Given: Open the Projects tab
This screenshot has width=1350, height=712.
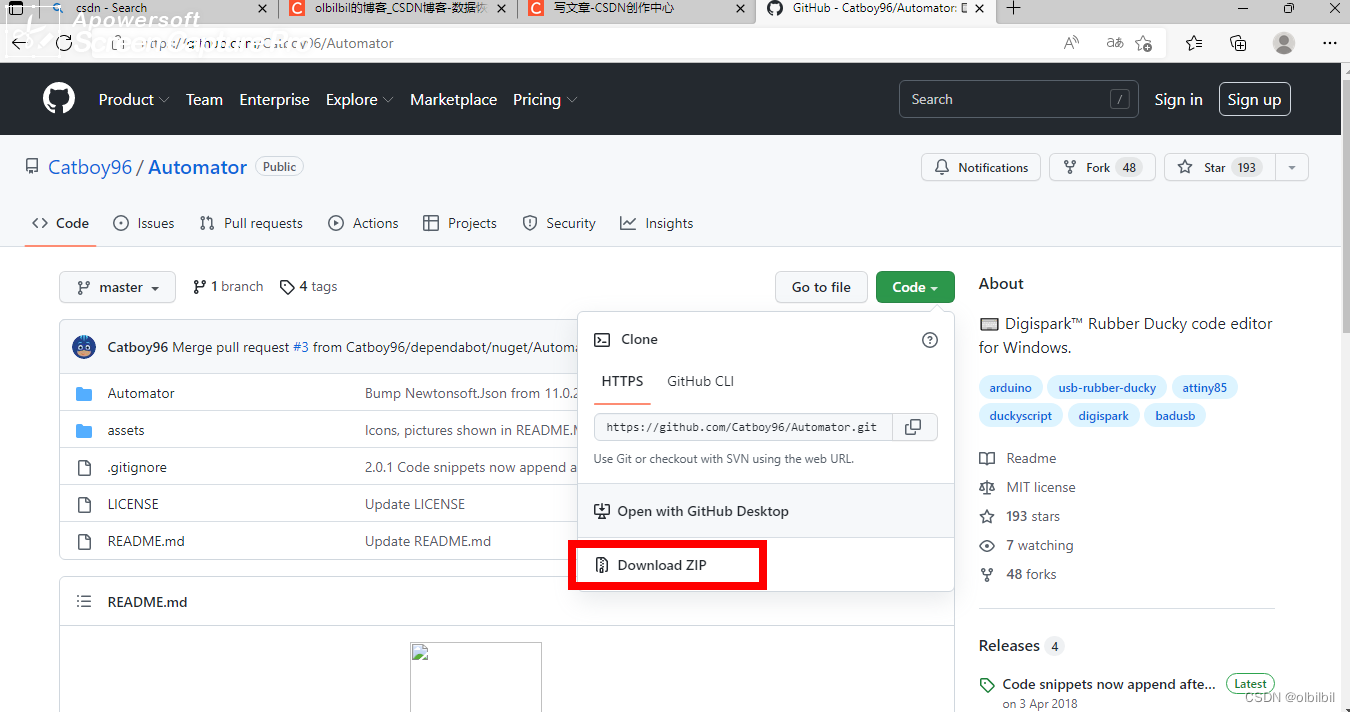Looking at the screenshot, I should 460,223.
